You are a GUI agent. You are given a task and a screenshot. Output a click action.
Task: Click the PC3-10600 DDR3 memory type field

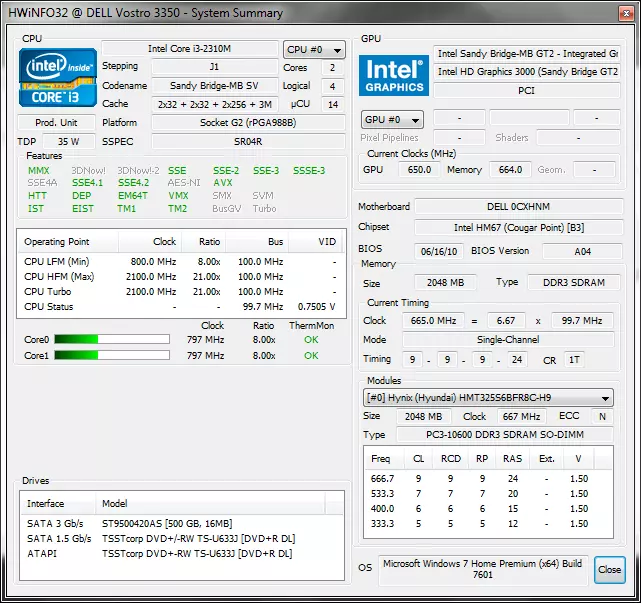(x=505, y=435)
